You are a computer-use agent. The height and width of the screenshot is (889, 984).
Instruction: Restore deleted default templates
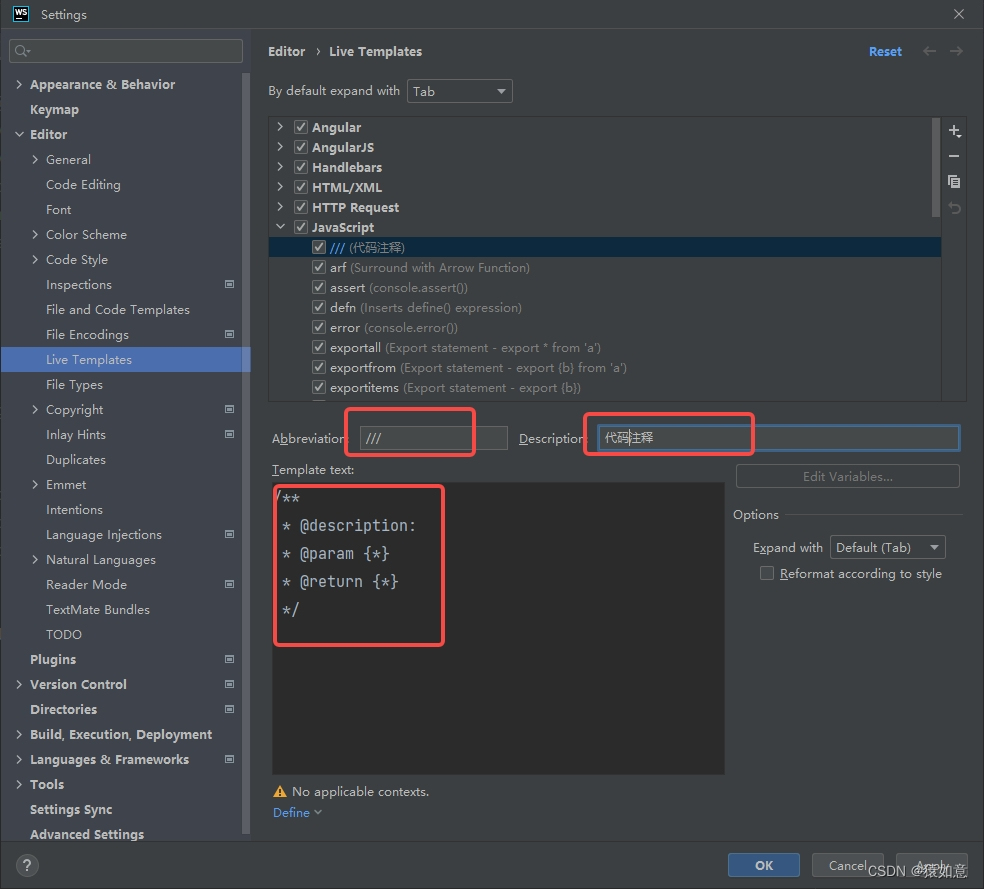coord(954,207)
